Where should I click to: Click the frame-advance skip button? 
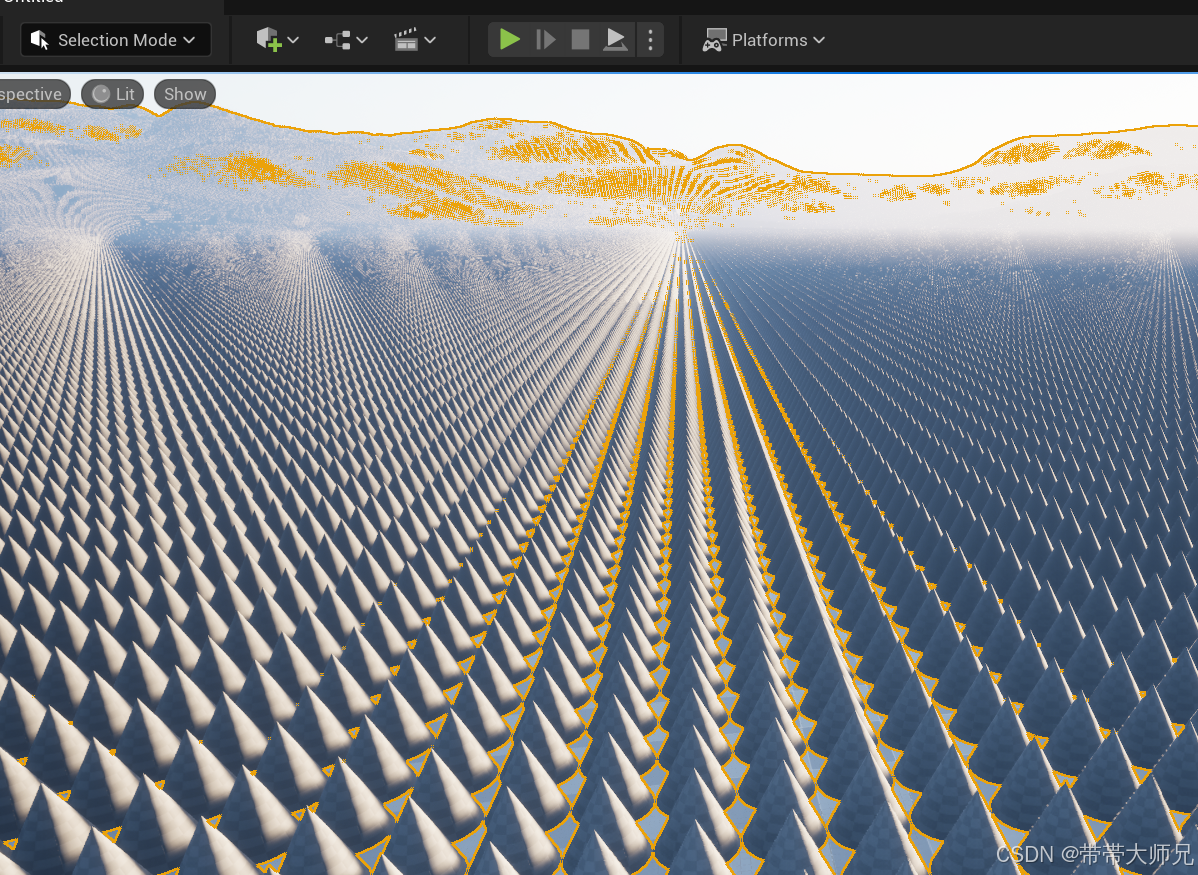tap(546, 39)
